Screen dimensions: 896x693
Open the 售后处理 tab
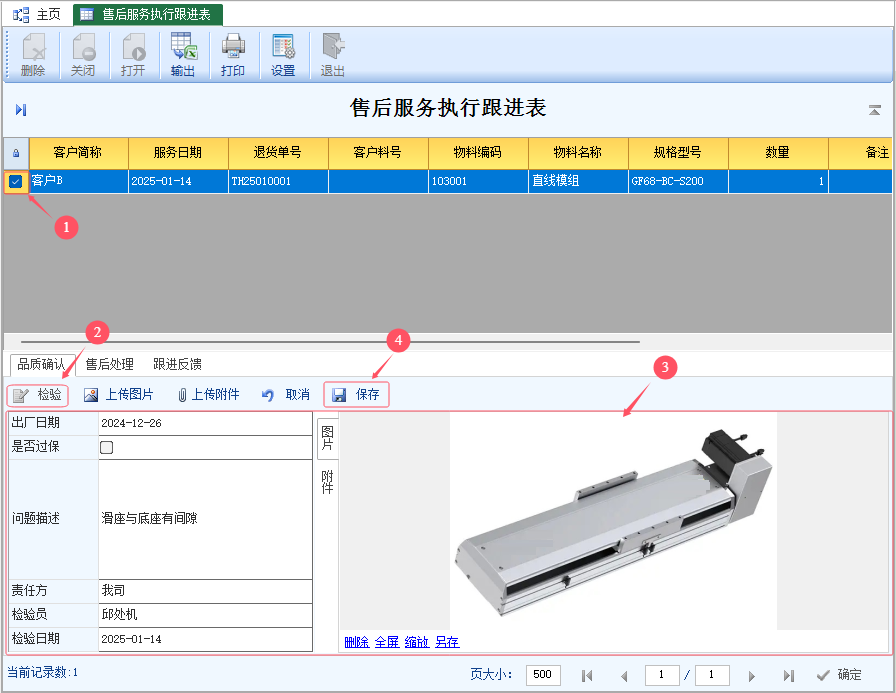tap(110, 364)
